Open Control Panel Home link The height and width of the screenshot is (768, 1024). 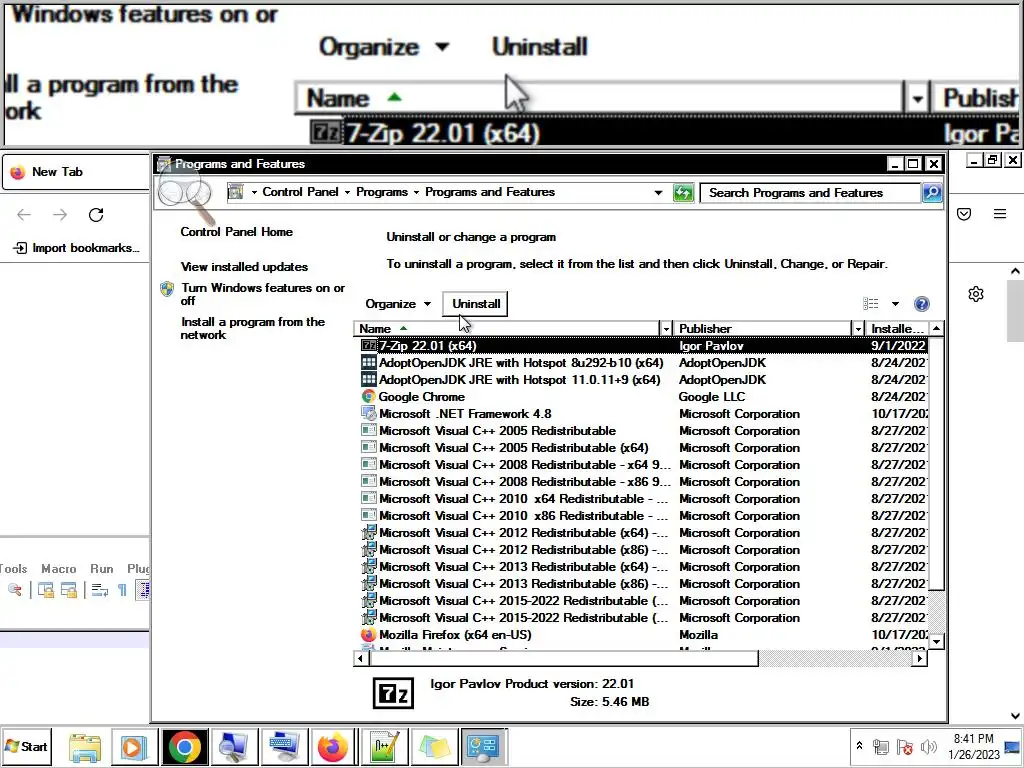point(236,232)
